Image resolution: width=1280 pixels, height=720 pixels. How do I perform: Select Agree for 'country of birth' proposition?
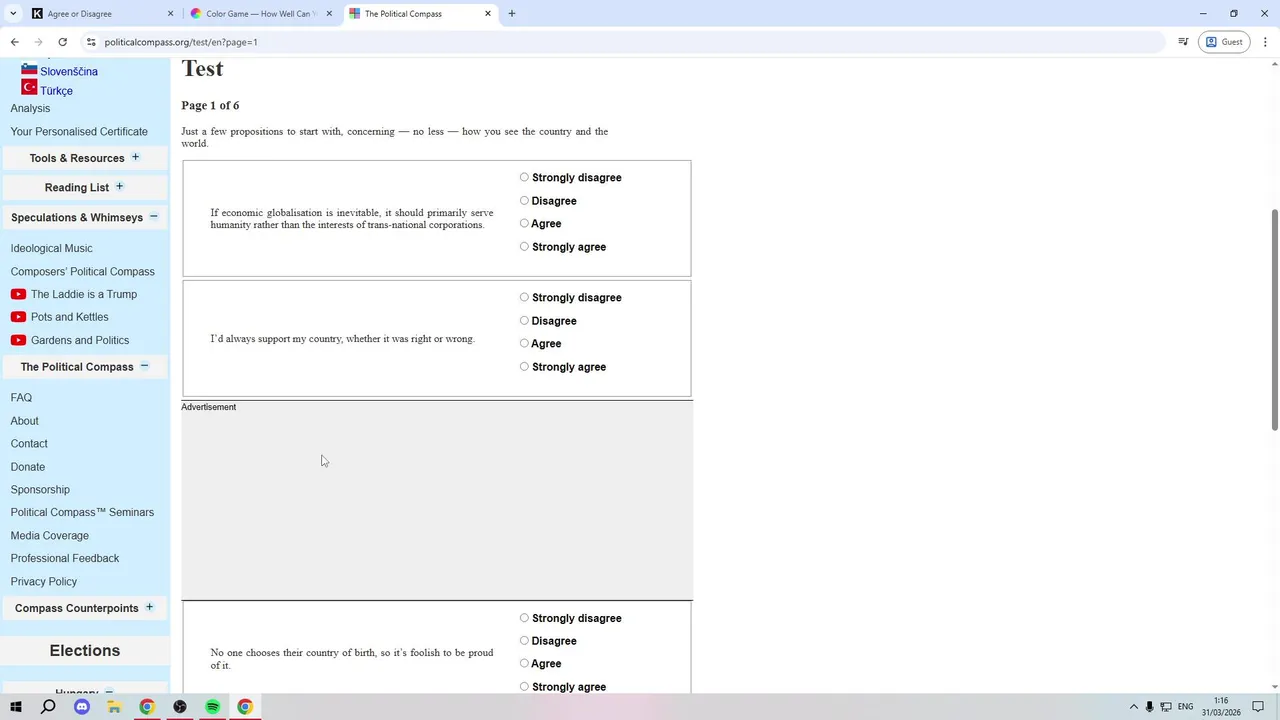click(524, 663)
